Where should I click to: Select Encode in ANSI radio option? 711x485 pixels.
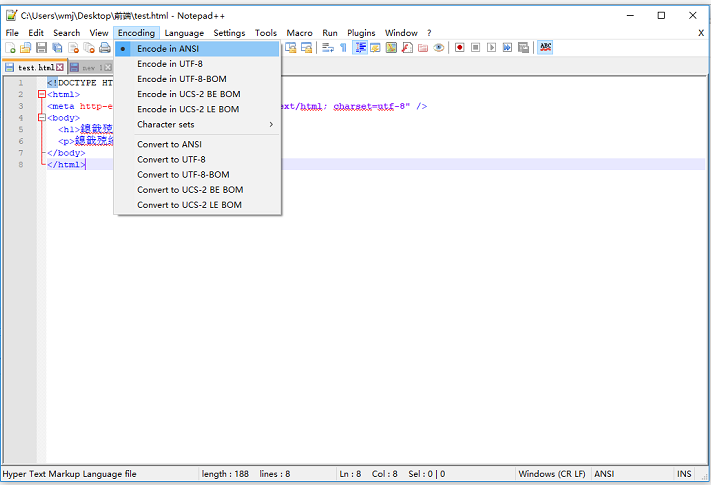[x=197, y=49]
